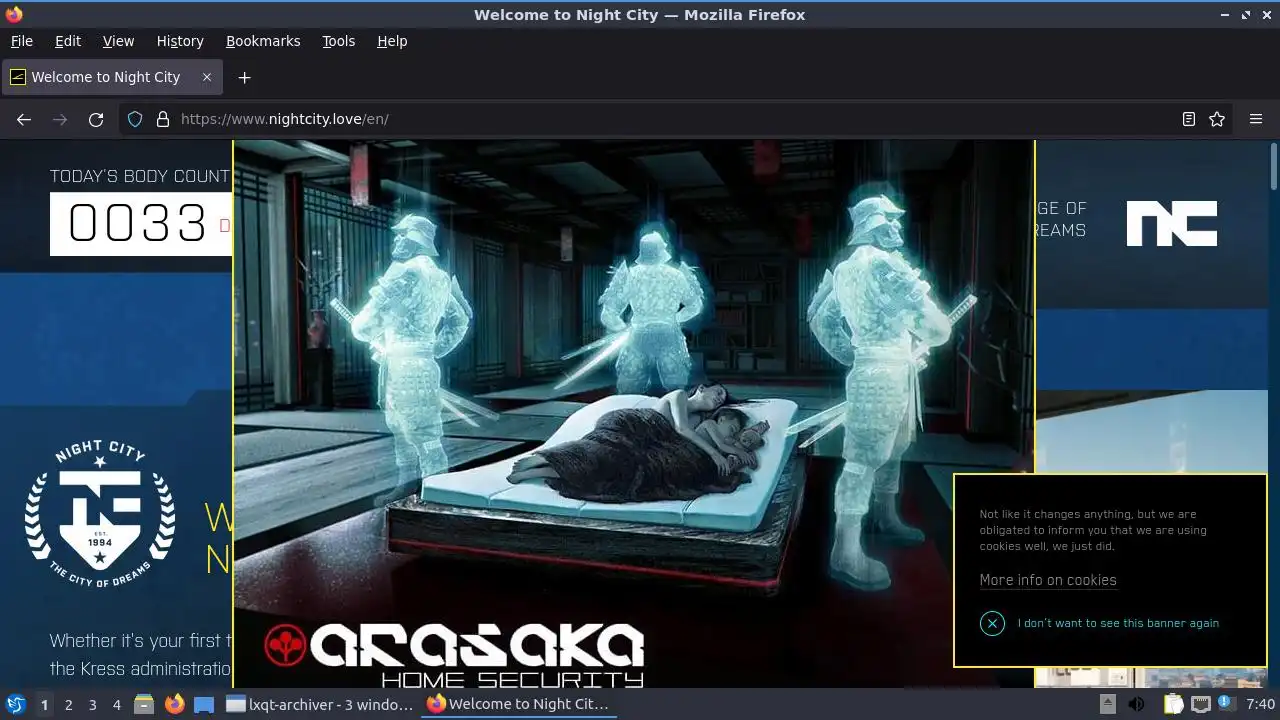The height and width of the screenshot is (720, 1280).
Task: Bookmark this page with the star icon
Action: click(1217, 119)
